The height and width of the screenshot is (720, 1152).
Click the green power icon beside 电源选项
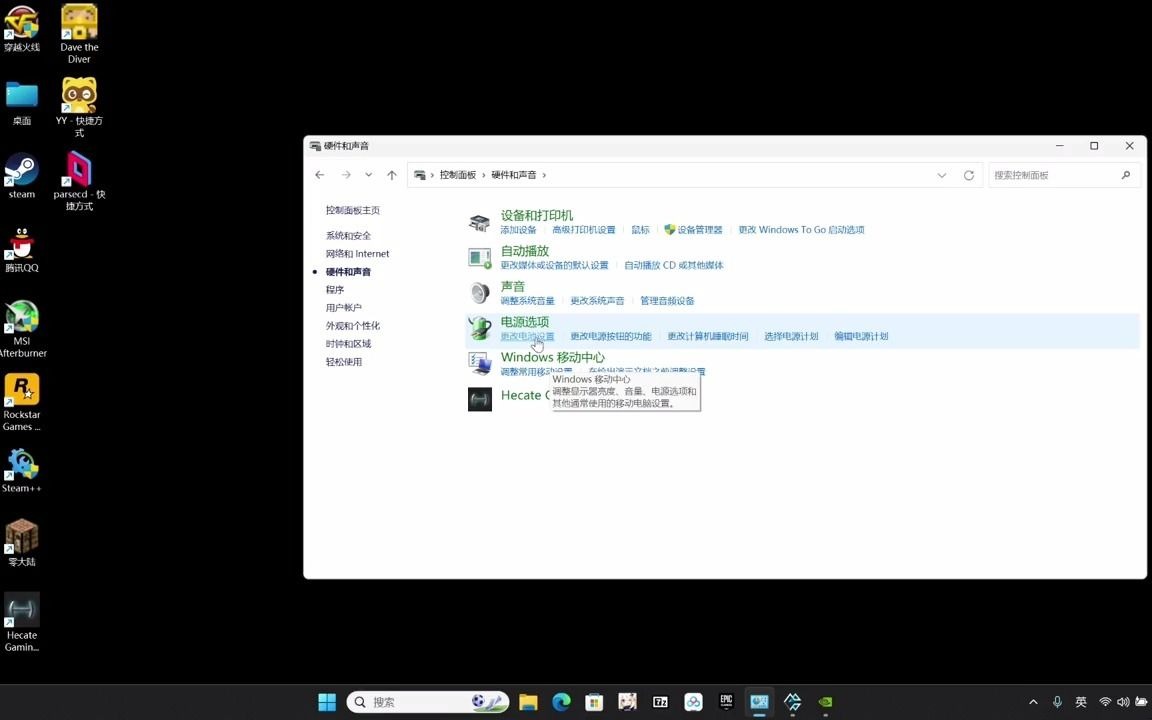(x=480, y=328)
